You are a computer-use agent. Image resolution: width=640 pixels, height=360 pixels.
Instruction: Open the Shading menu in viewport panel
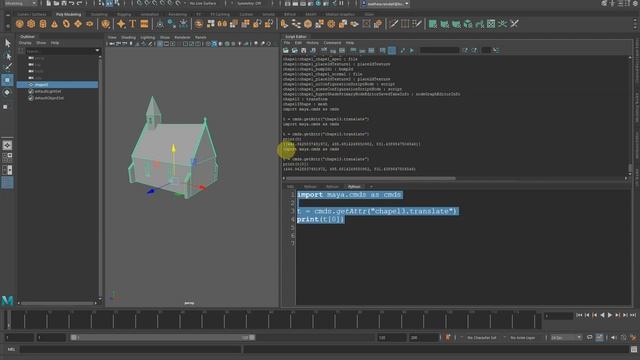(x=128, y=37)
